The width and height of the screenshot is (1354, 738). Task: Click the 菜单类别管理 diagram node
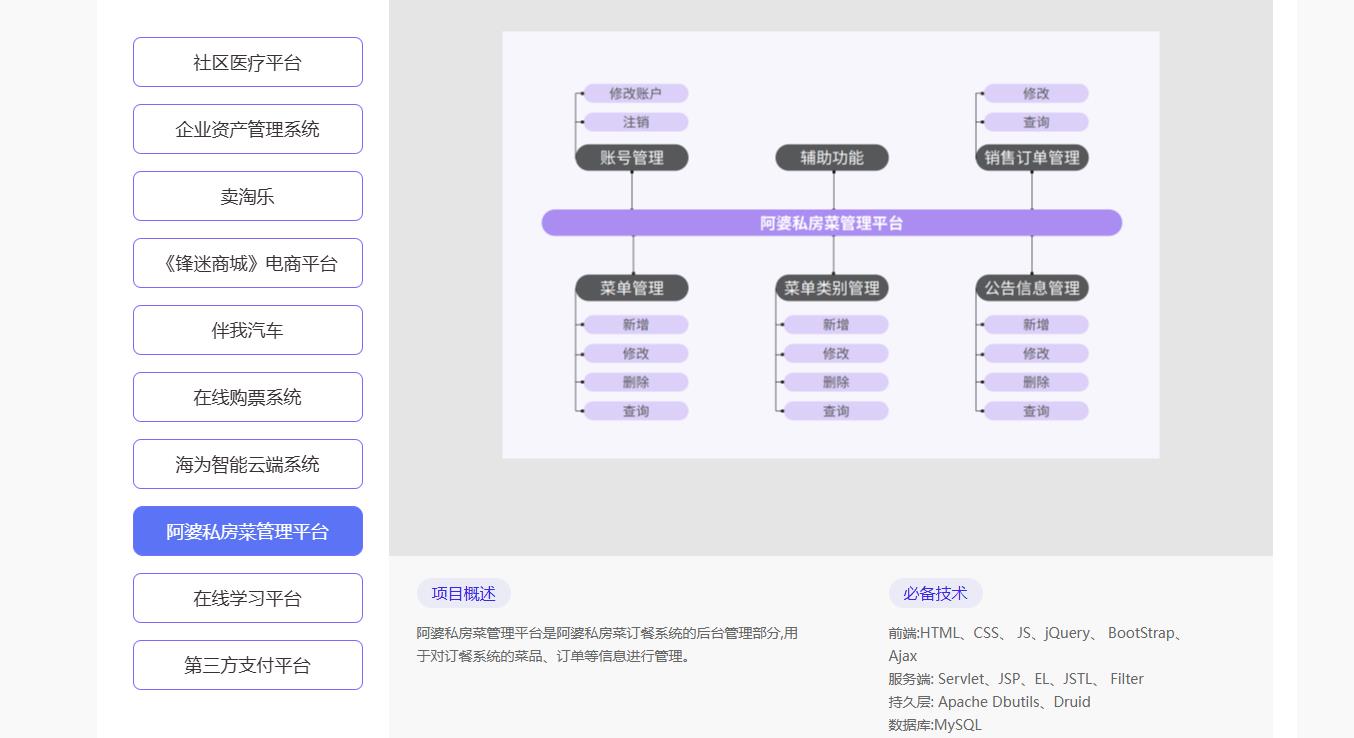[832, 288]
